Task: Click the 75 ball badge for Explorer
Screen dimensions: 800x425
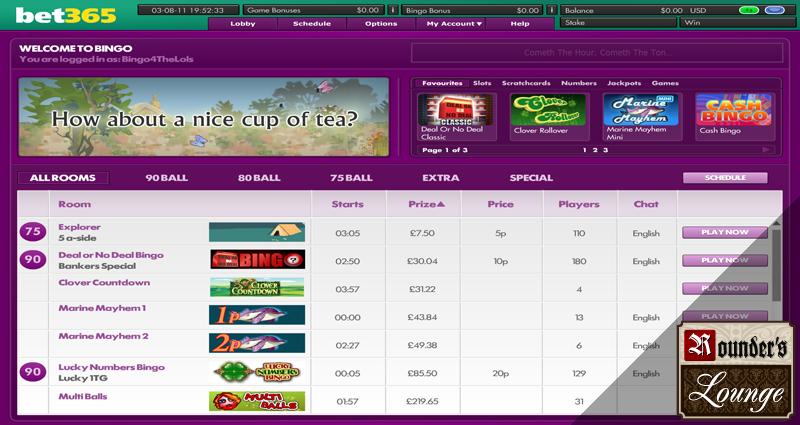Action: coord(33,232)
